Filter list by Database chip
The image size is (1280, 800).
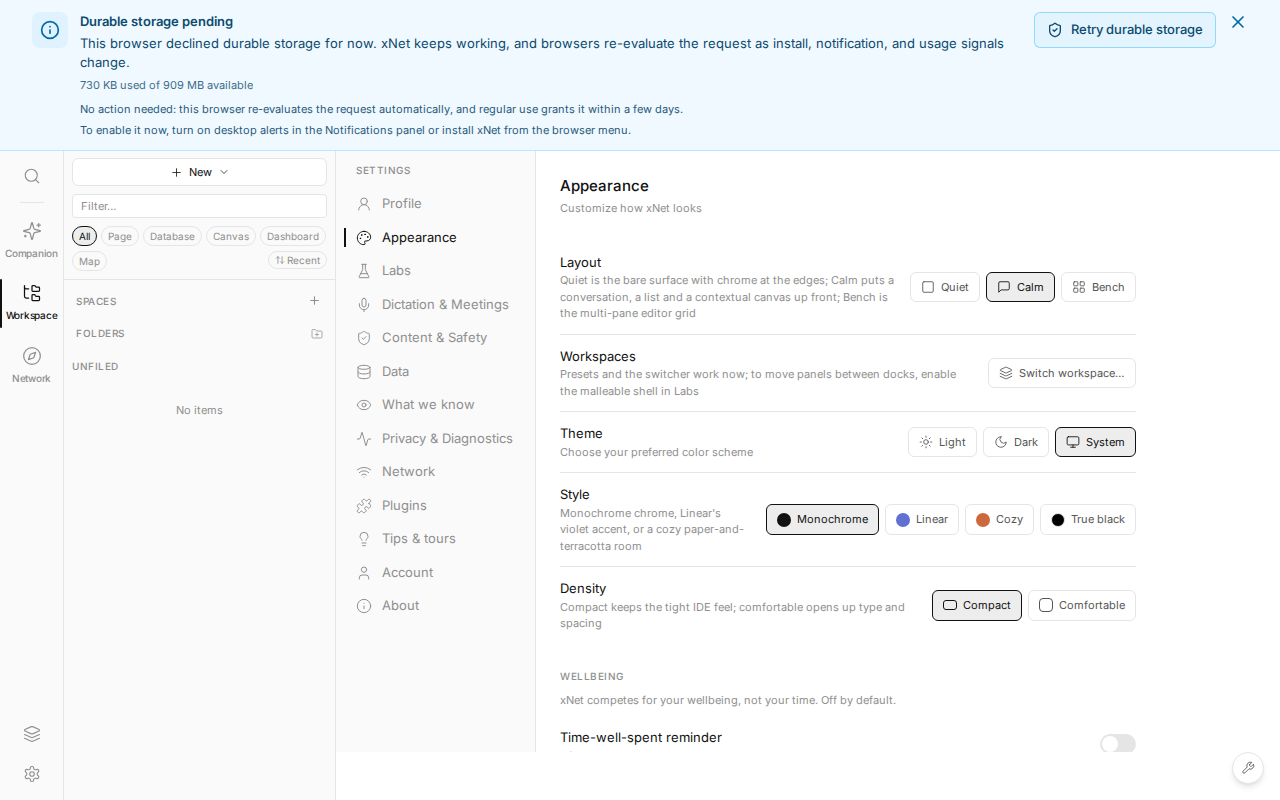tap(172, 237)
